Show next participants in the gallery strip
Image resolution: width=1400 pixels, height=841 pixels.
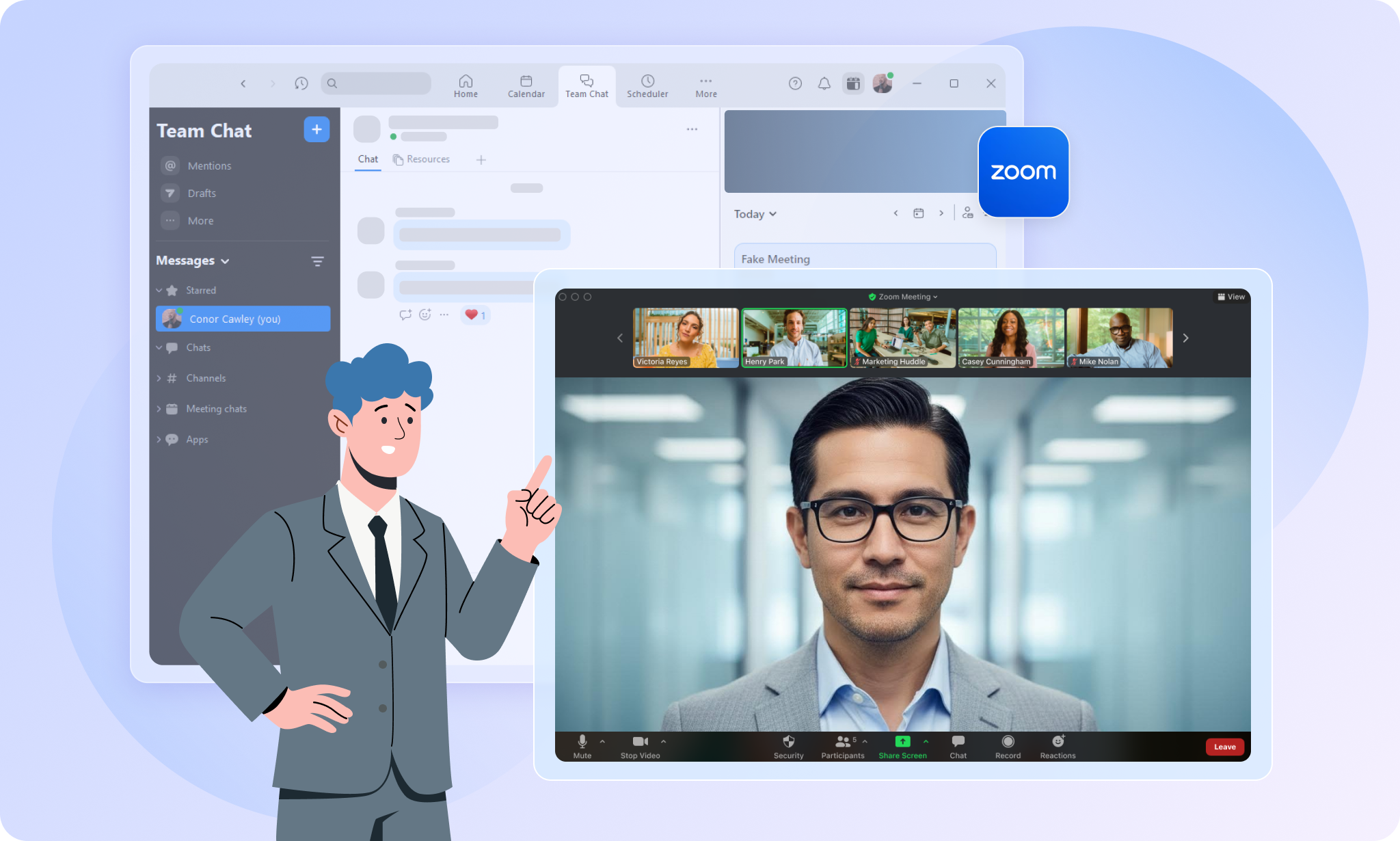pos(1185,338)
